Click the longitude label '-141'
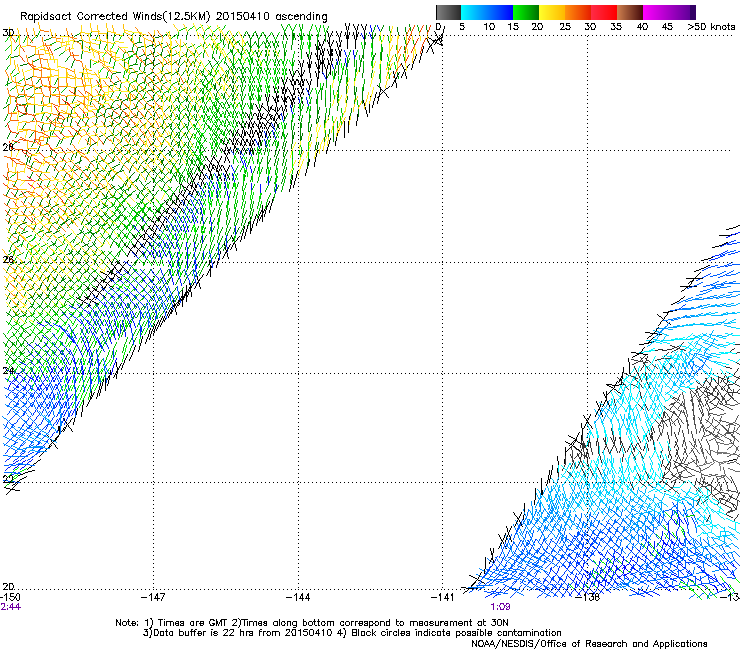 click(x=442, y=598)
